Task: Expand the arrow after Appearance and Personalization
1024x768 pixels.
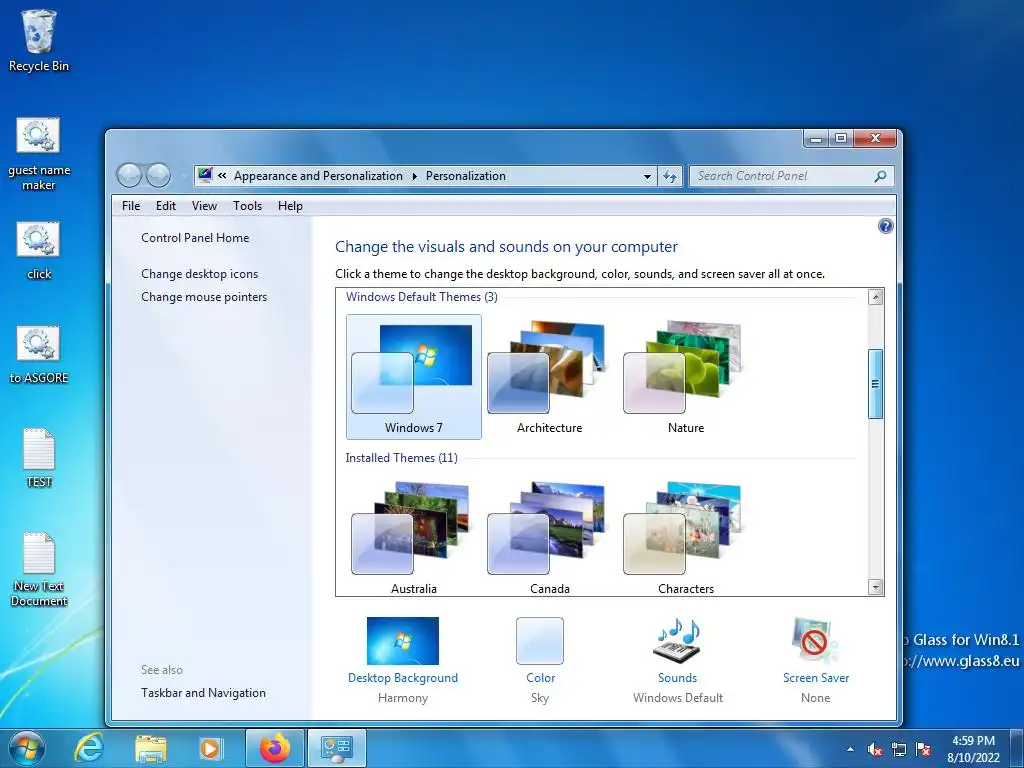Action: (x=415, y=176)
